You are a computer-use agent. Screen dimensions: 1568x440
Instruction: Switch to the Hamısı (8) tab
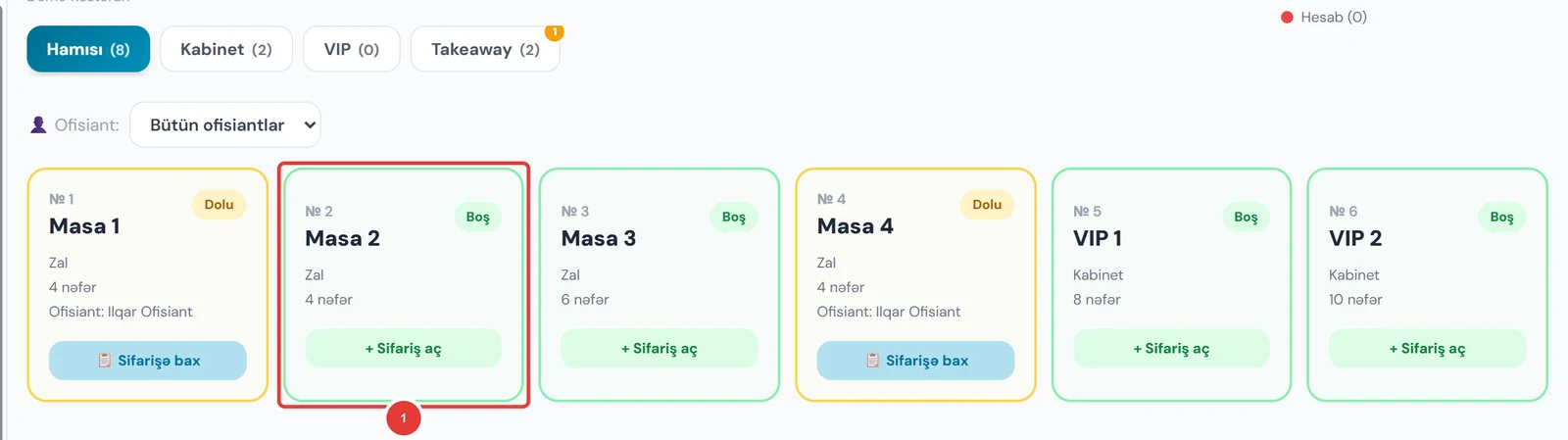(x=88, y=49)
